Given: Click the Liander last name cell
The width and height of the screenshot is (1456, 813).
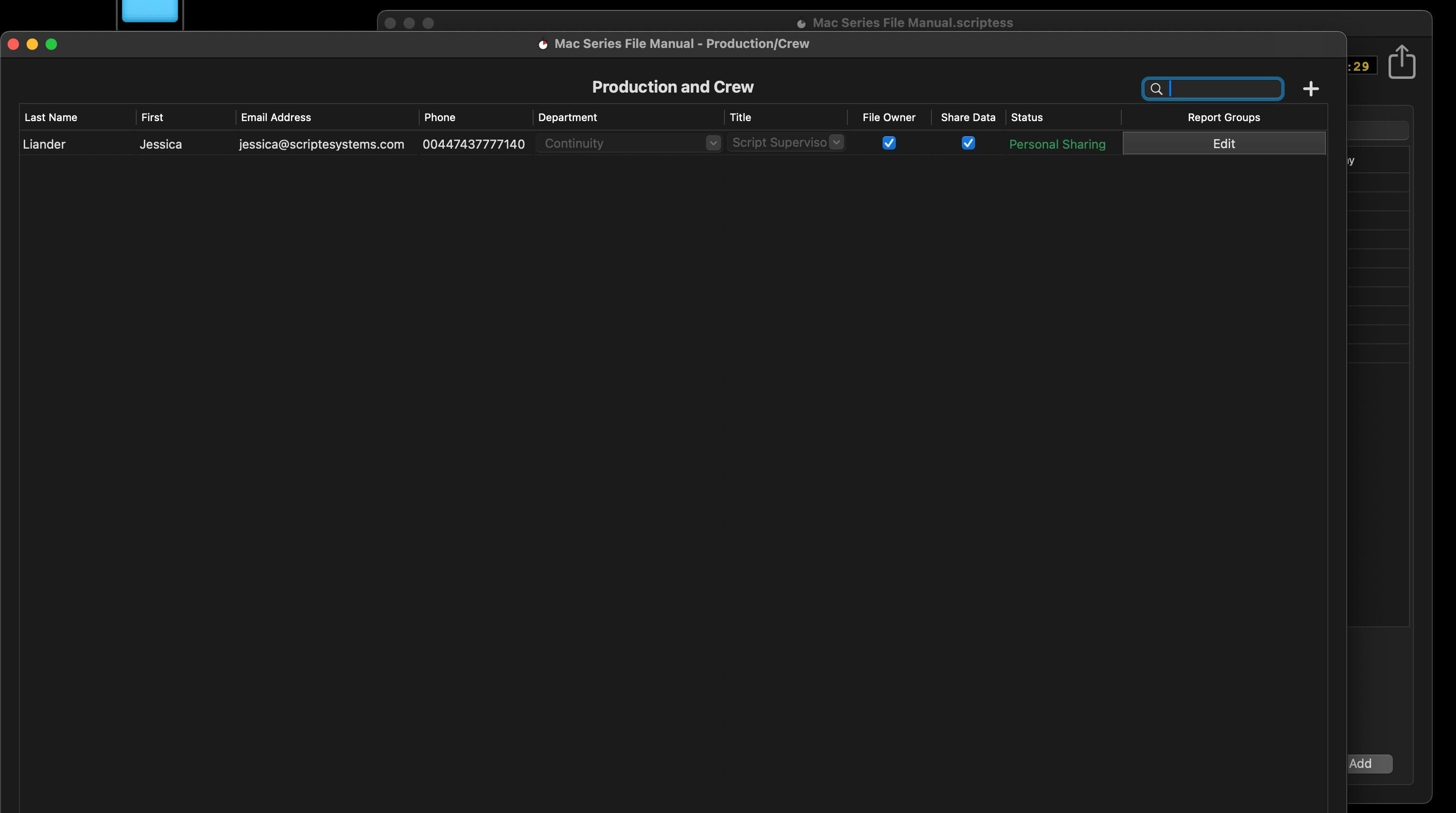Looking at the screenshot, I should coord(44,144).
